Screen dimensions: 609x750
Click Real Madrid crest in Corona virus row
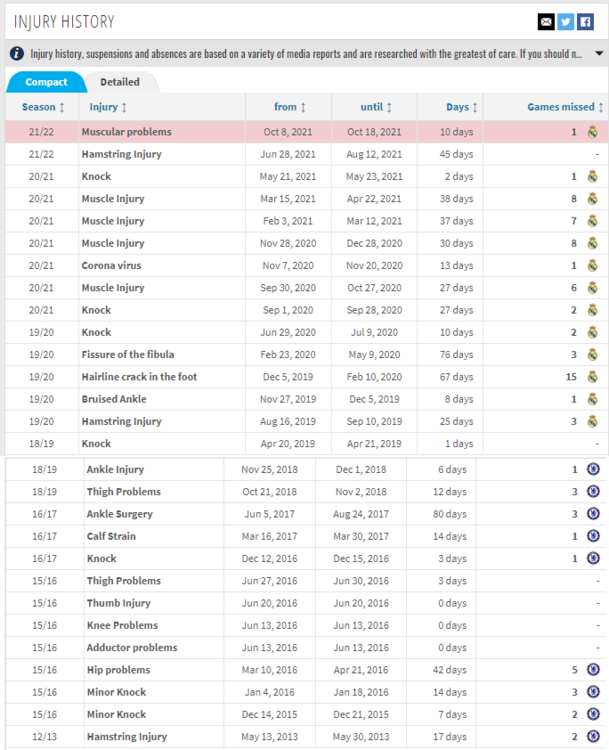point(592,265)
